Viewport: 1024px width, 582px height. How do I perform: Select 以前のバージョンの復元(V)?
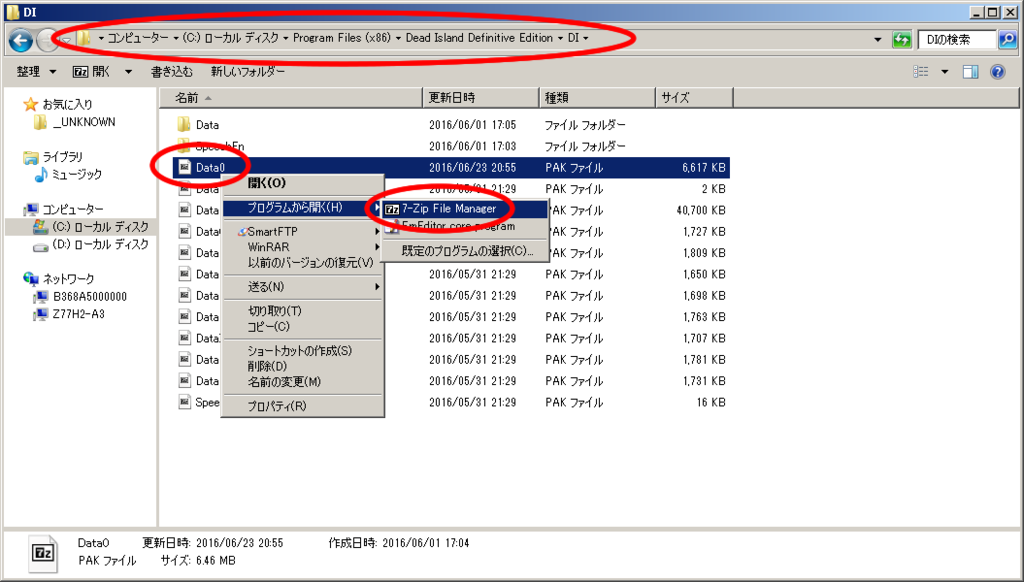[302, 263]
